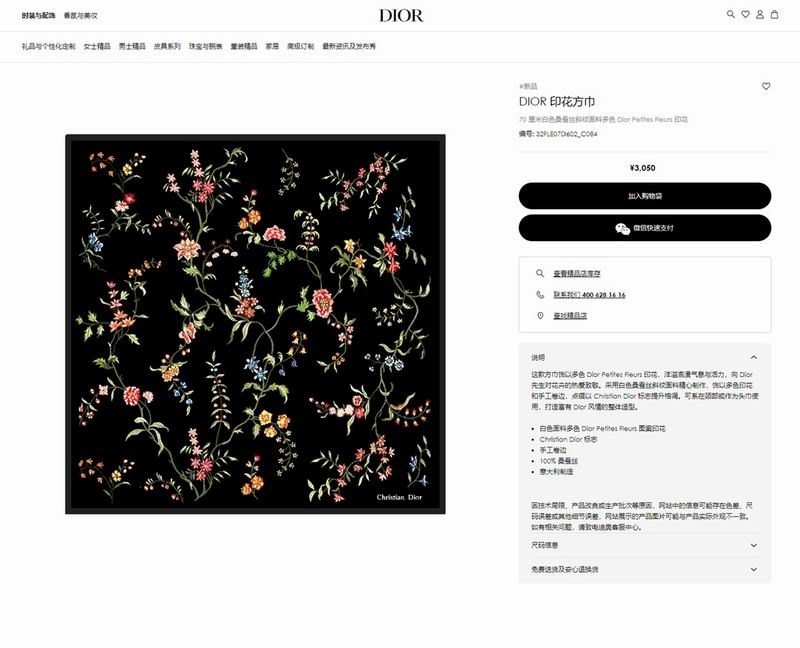This screenshot has height=648, width=800.
Task: Click the 加入购物袋 add to bag button
Action: (645, 196)
